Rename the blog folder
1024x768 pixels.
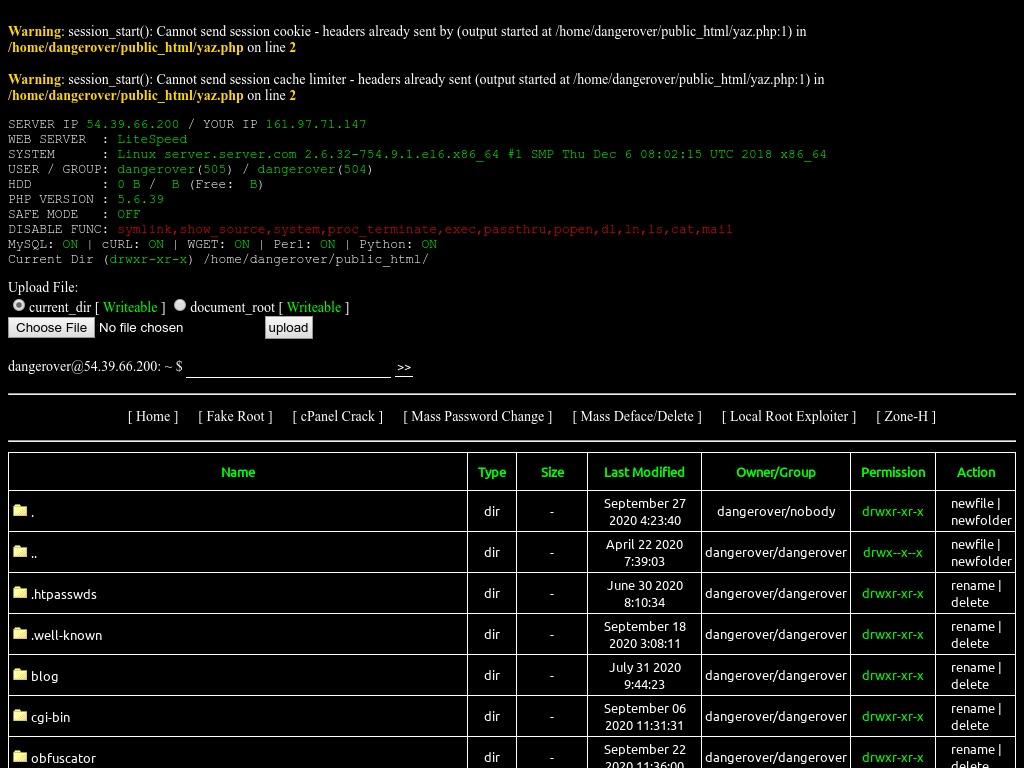click(x=973, y=667)
